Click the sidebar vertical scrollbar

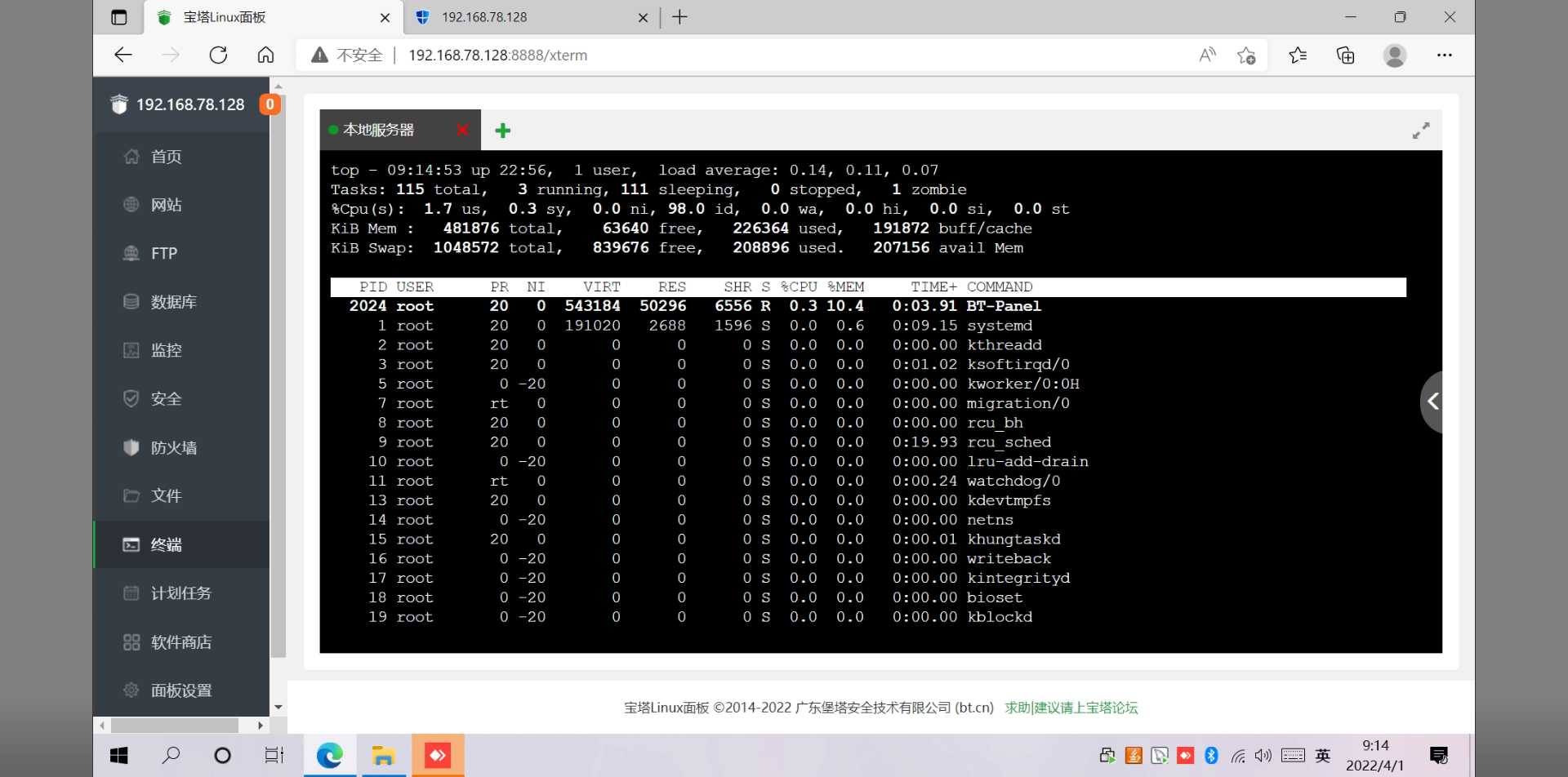pos(278,375)
